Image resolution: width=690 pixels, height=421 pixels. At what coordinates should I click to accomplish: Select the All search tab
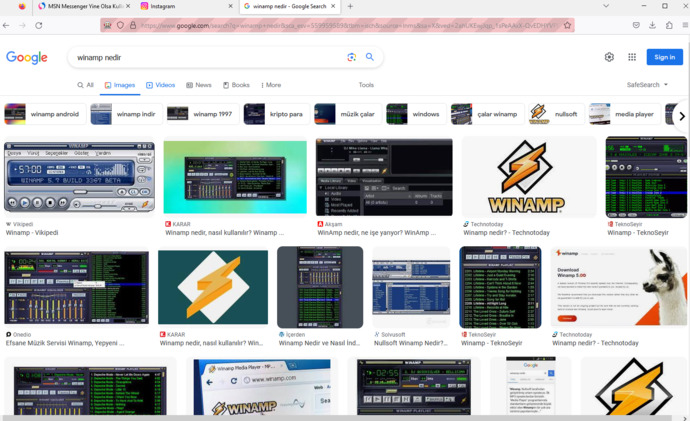point(85,85)
